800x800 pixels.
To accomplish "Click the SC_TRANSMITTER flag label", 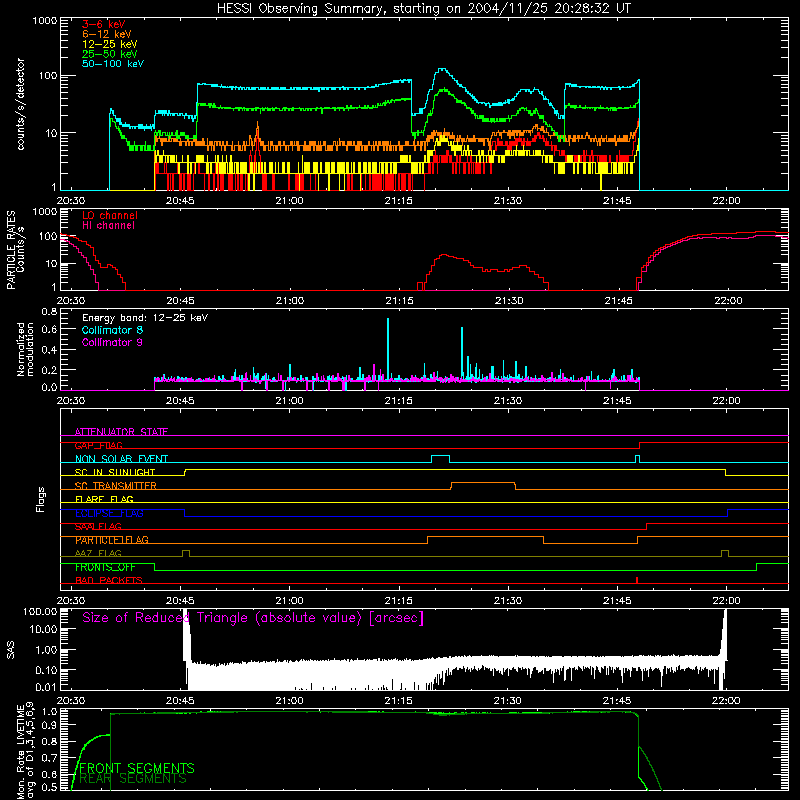I will point(116,486).
